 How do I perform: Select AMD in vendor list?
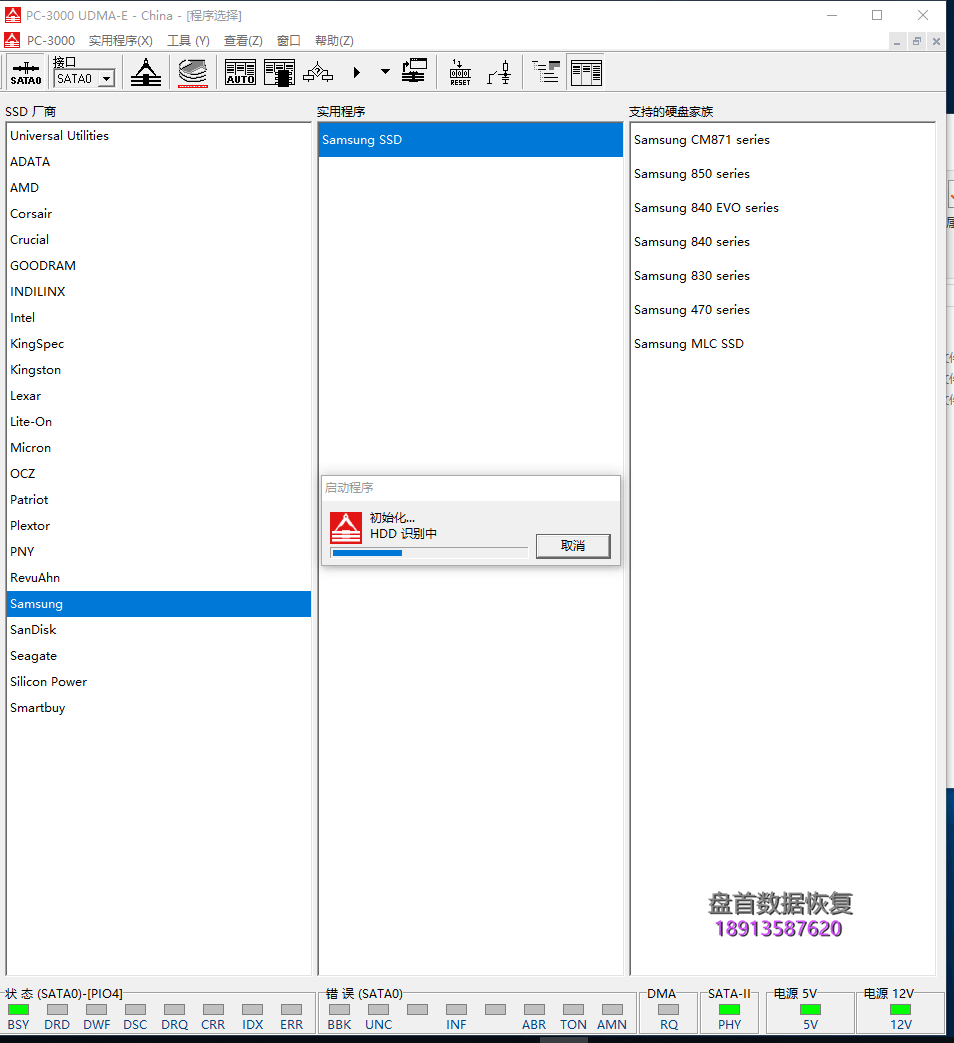coord(159,188)
